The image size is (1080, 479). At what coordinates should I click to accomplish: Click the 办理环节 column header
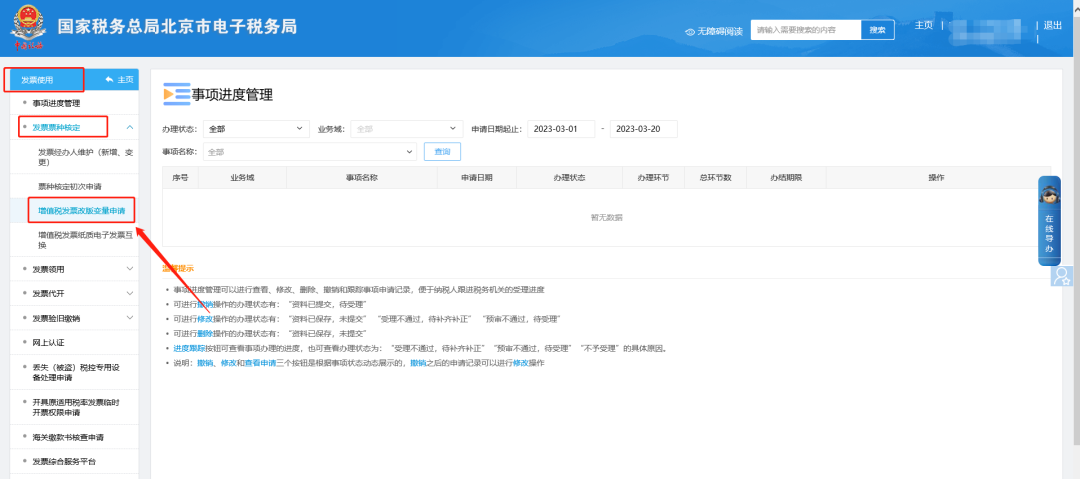654,177
